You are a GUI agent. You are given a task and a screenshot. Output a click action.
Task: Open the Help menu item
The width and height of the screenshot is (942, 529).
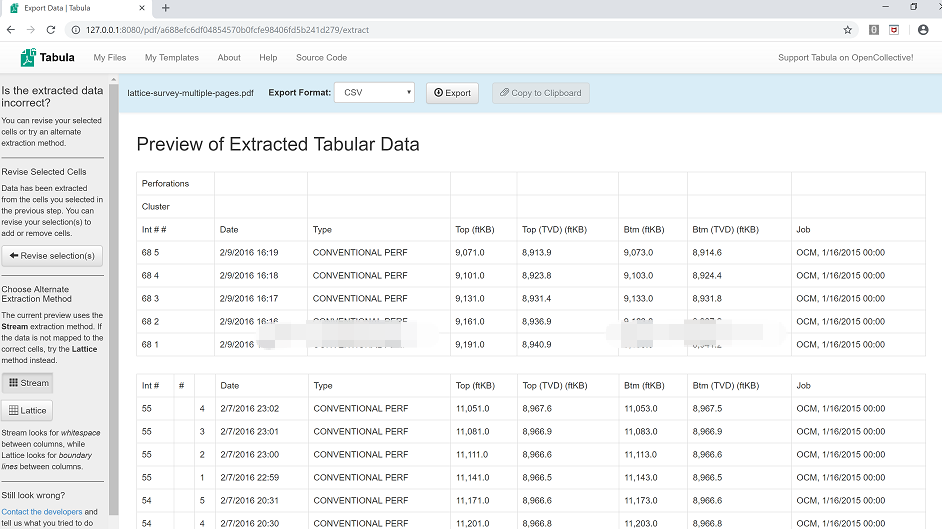click(x=268, y=58)
